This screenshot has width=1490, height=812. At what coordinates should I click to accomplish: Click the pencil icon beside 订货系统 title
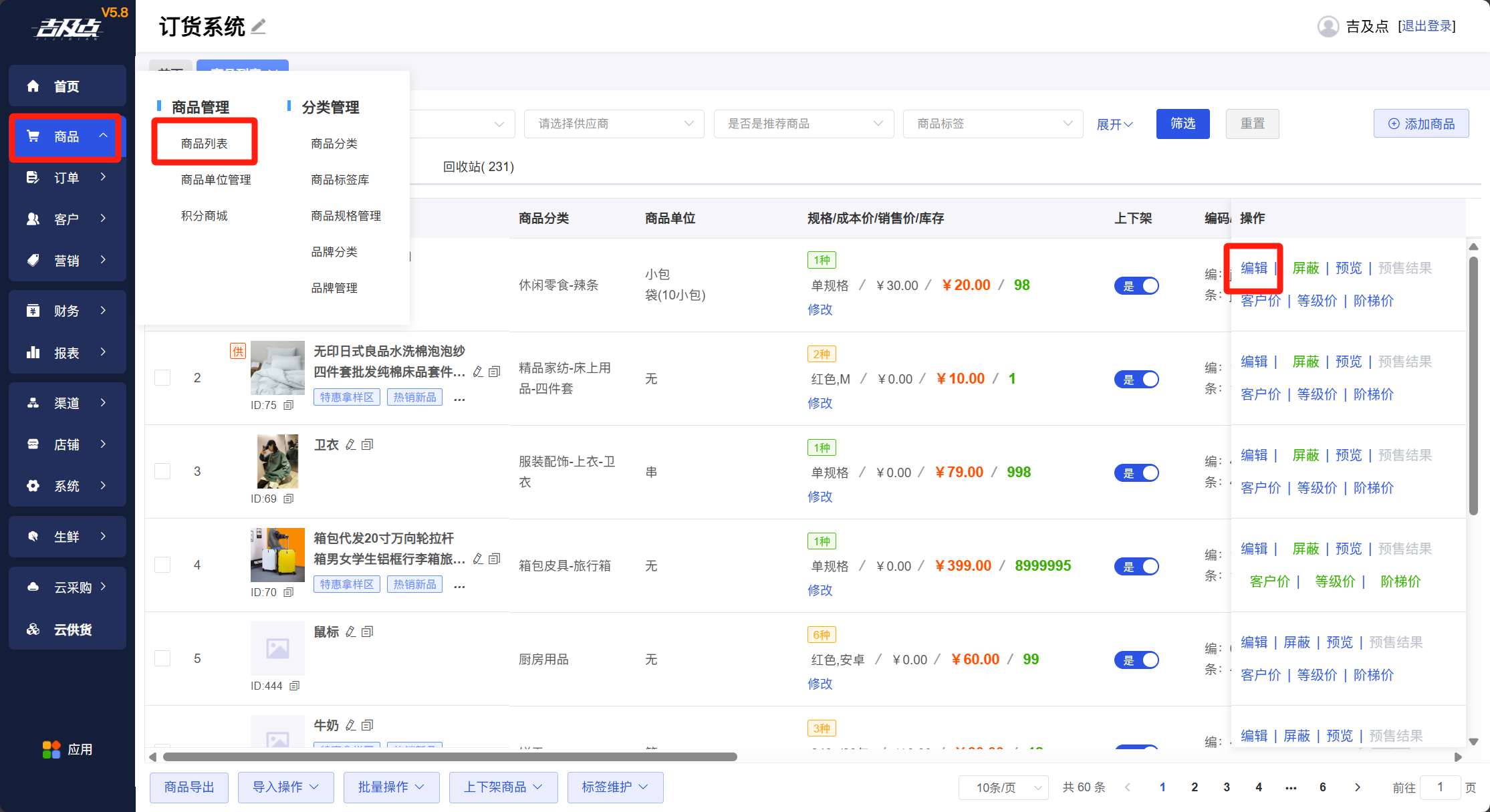(258, 27)
